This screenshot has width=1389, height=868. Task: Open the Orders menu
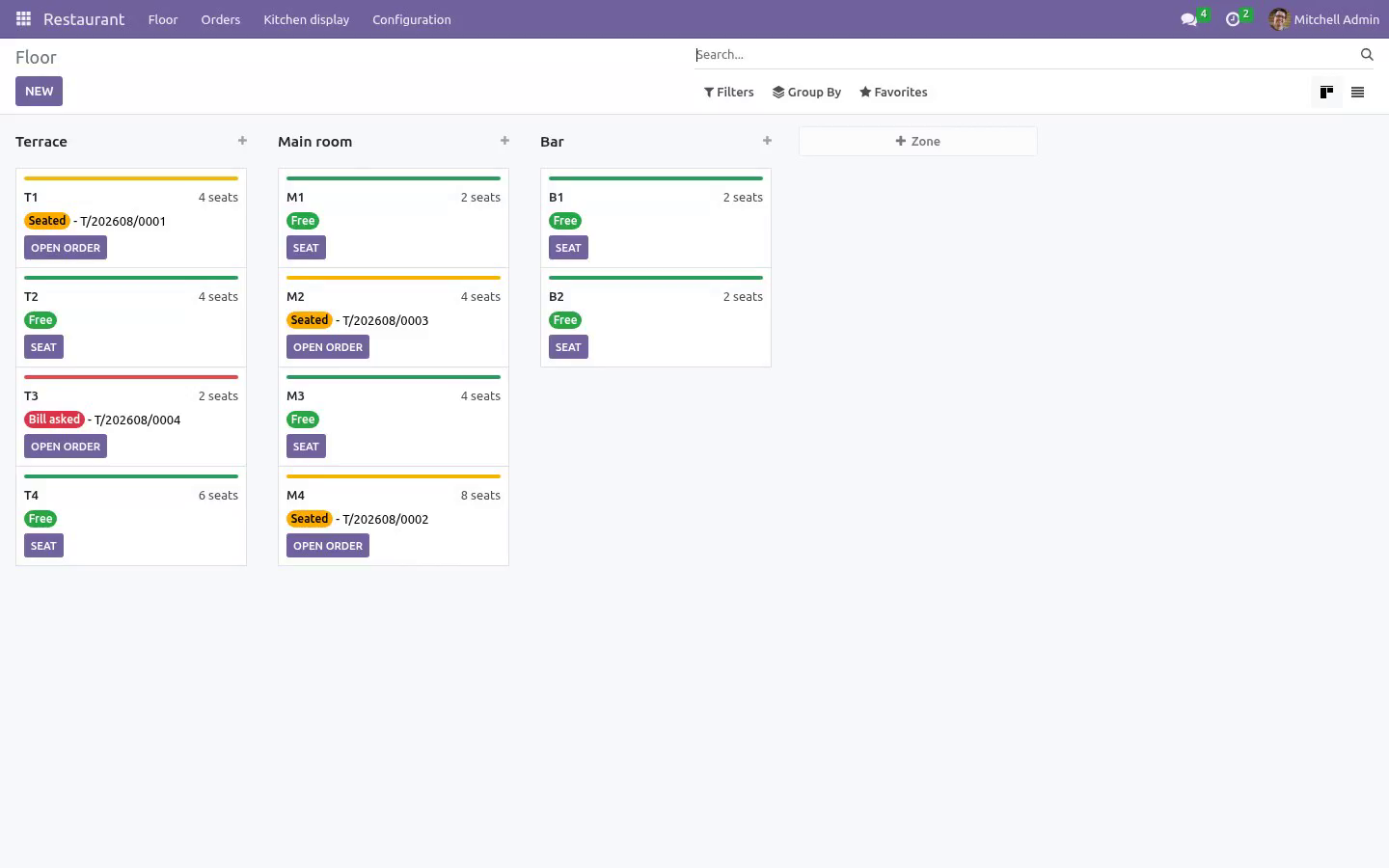pyautogui.click(x=221, y=19)
